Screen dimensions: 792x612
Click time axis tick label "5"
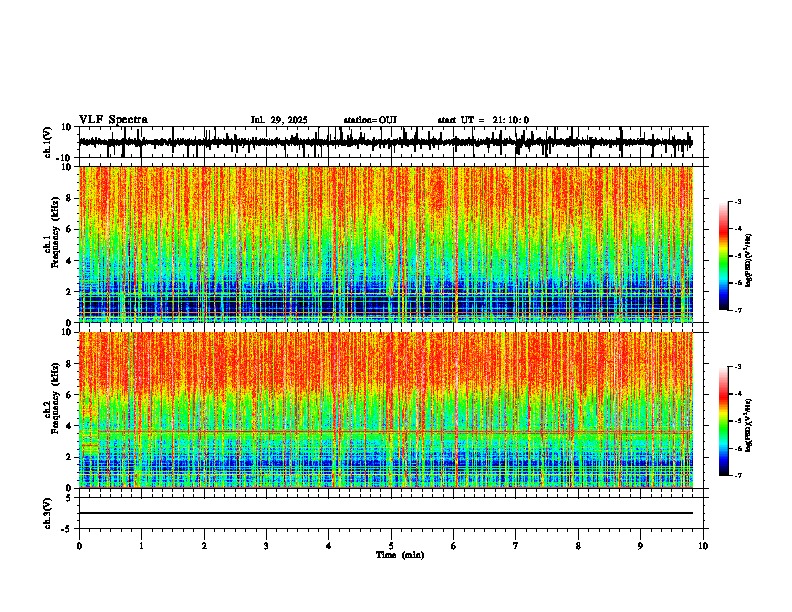(x=391, y=546)
